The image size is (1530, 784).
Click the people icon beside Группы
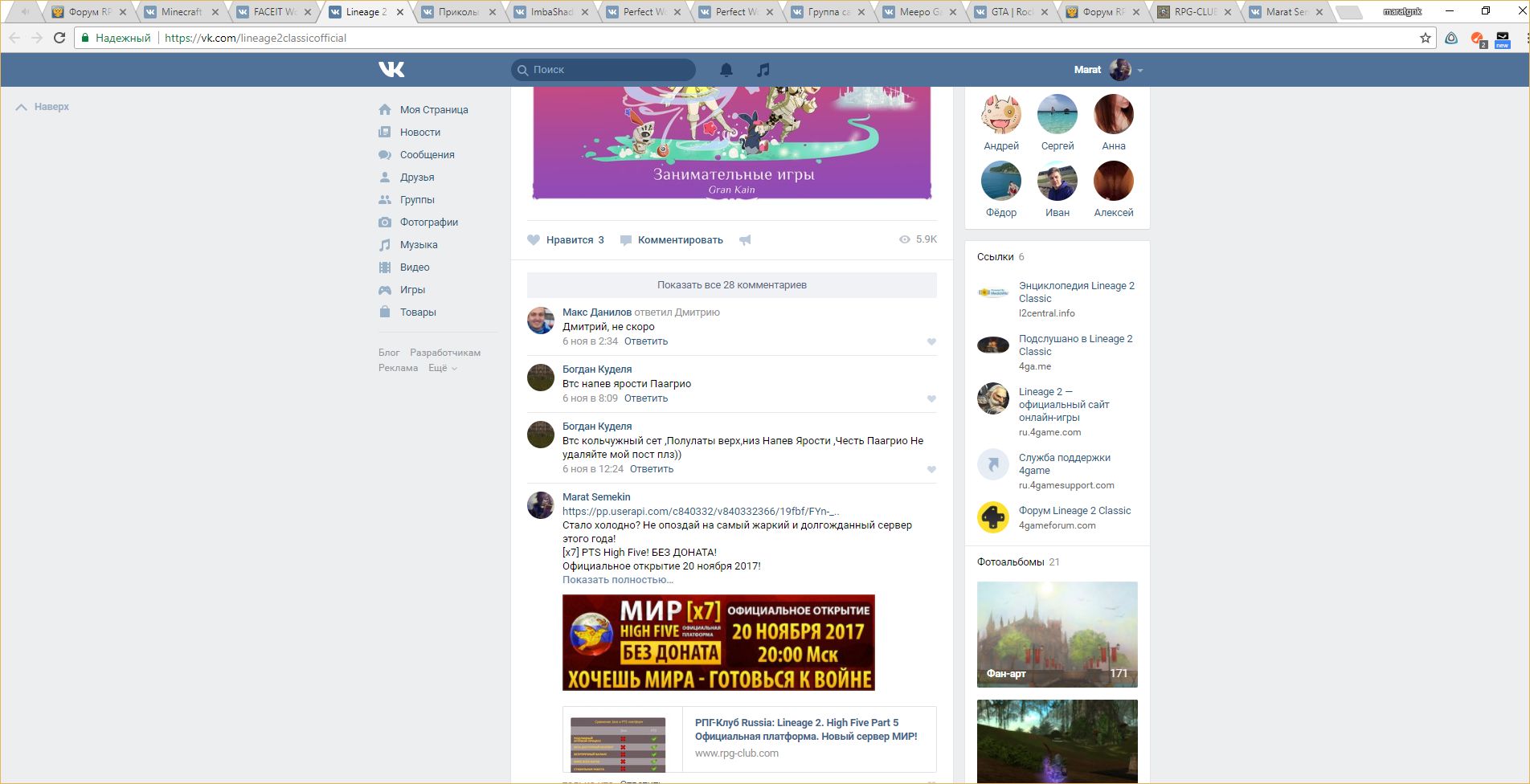click(385, 200)
